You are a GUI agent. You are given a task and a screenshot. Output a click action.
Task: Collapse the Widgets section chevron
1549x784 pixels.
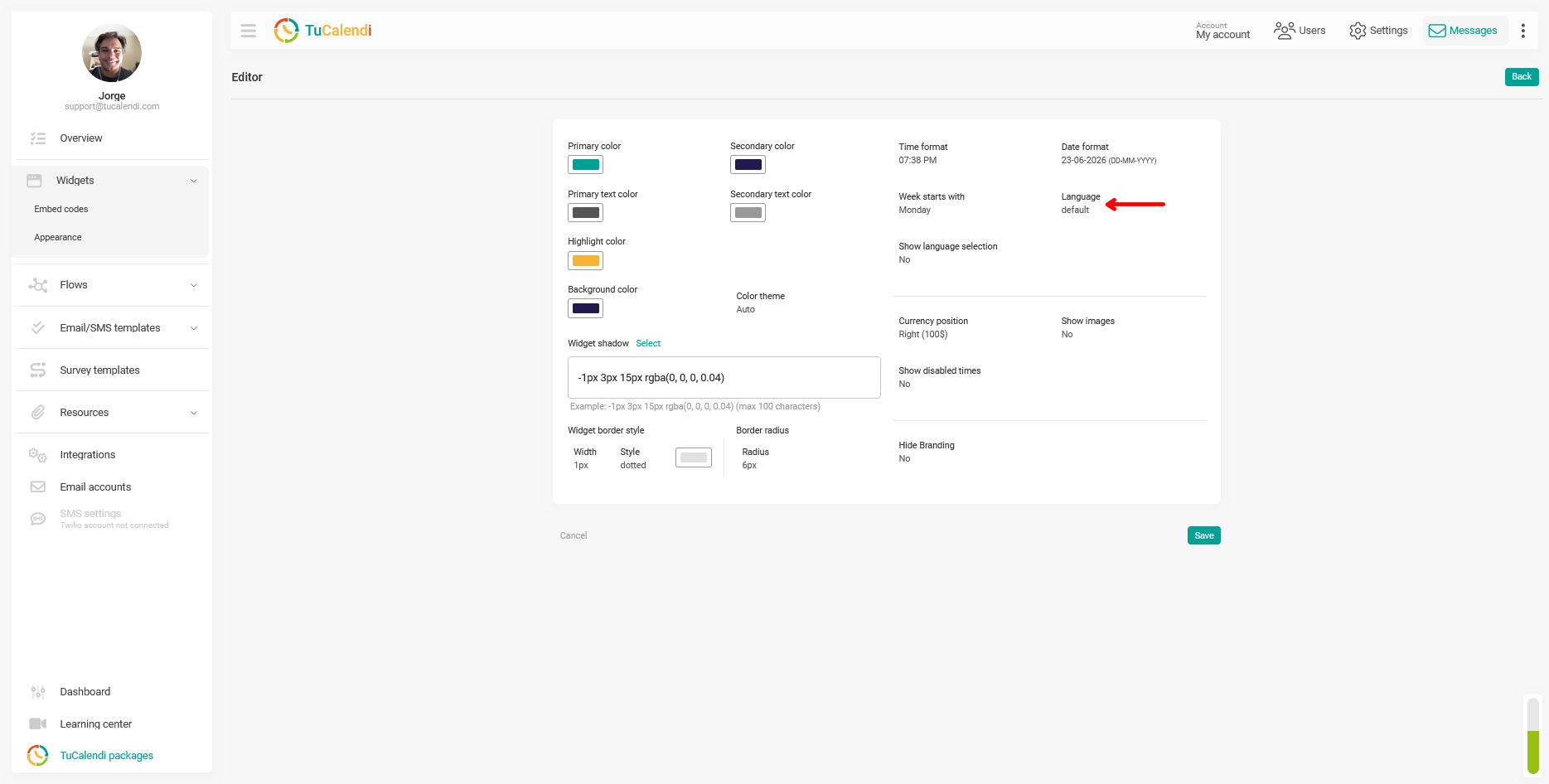[194, 181]
